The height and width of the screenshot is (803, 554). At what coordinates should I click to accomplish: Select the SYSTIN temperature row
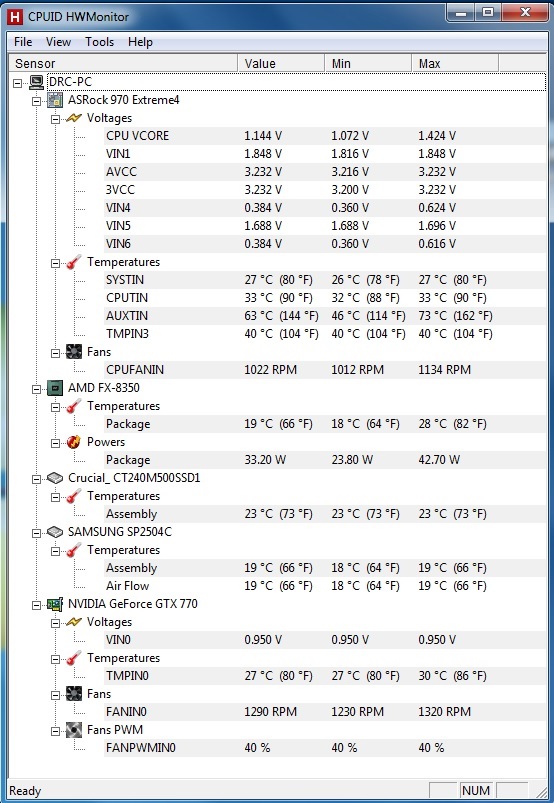pos(325,280)
